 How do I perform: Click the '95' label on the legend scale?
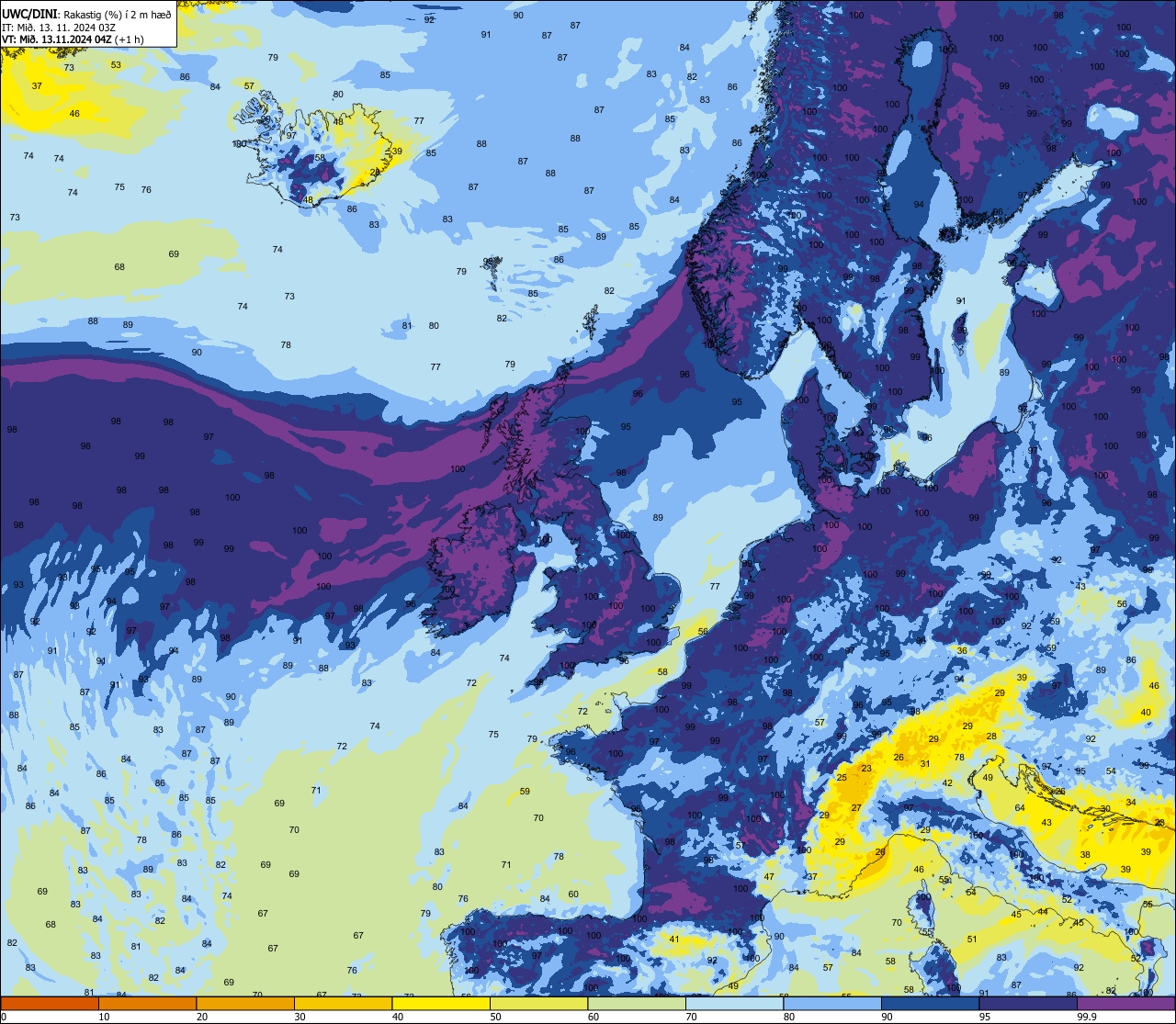click(985, 1016)
